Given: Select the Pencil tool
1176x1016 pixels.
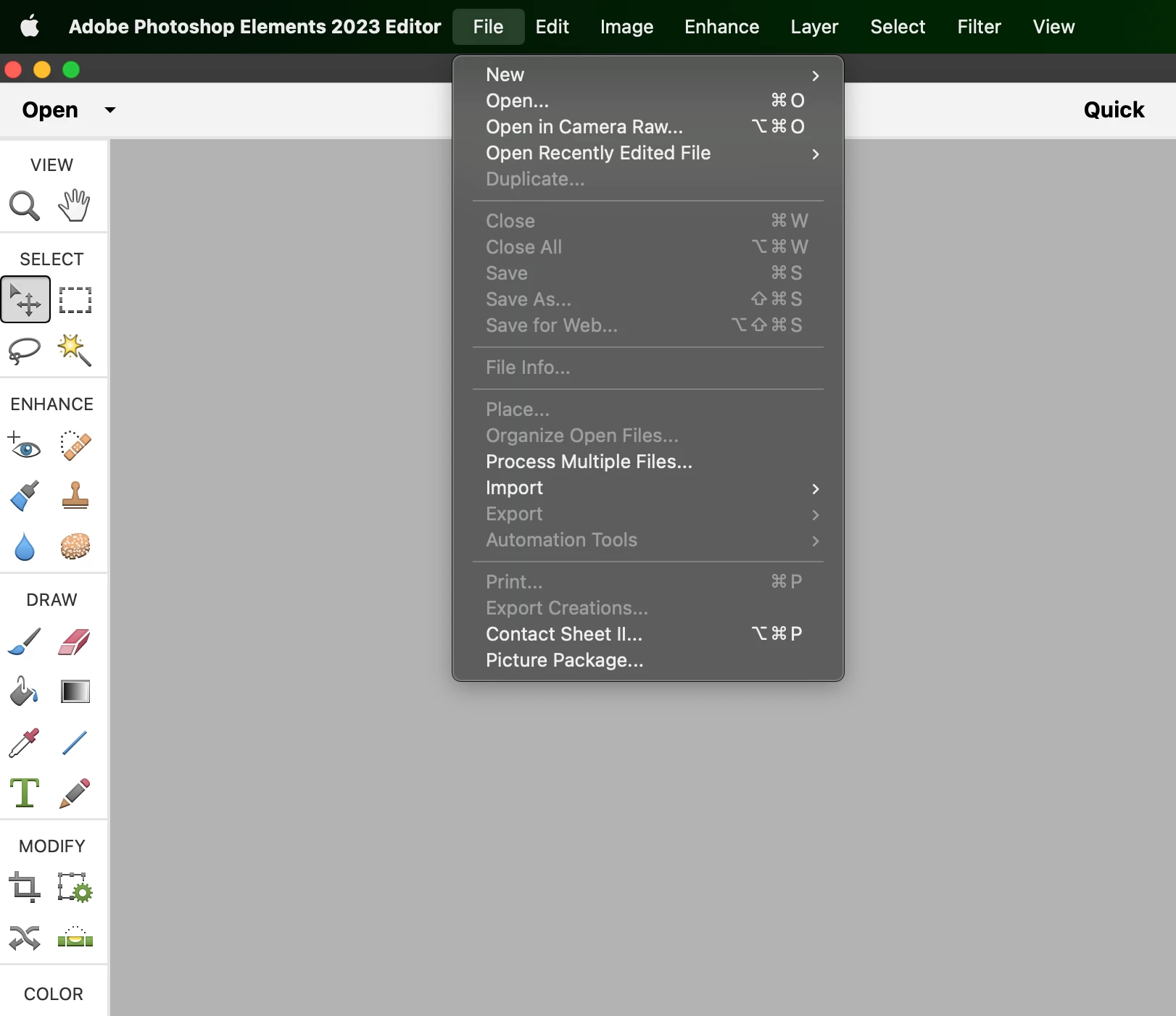Looking at the screenshot, I should (75, 793).
